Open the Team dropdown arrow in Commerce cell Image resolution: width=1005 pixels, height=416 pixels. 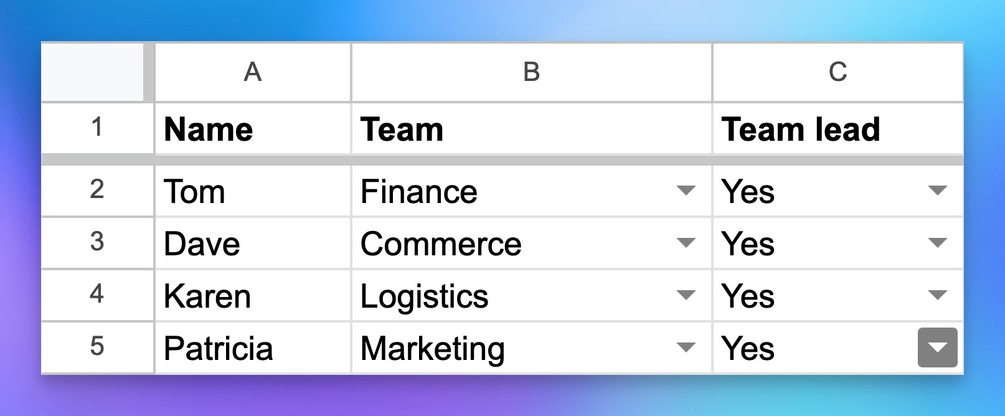[x=686, y=243]
